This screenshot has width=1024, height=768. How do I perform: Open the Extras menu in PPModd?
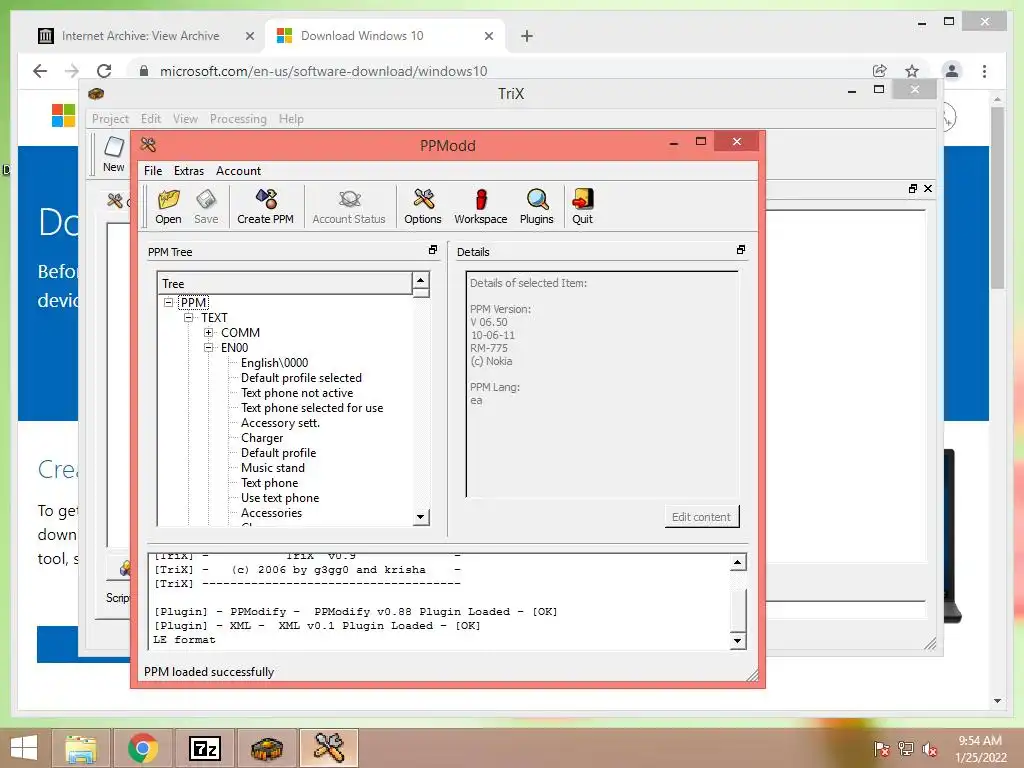coord(189,170)
